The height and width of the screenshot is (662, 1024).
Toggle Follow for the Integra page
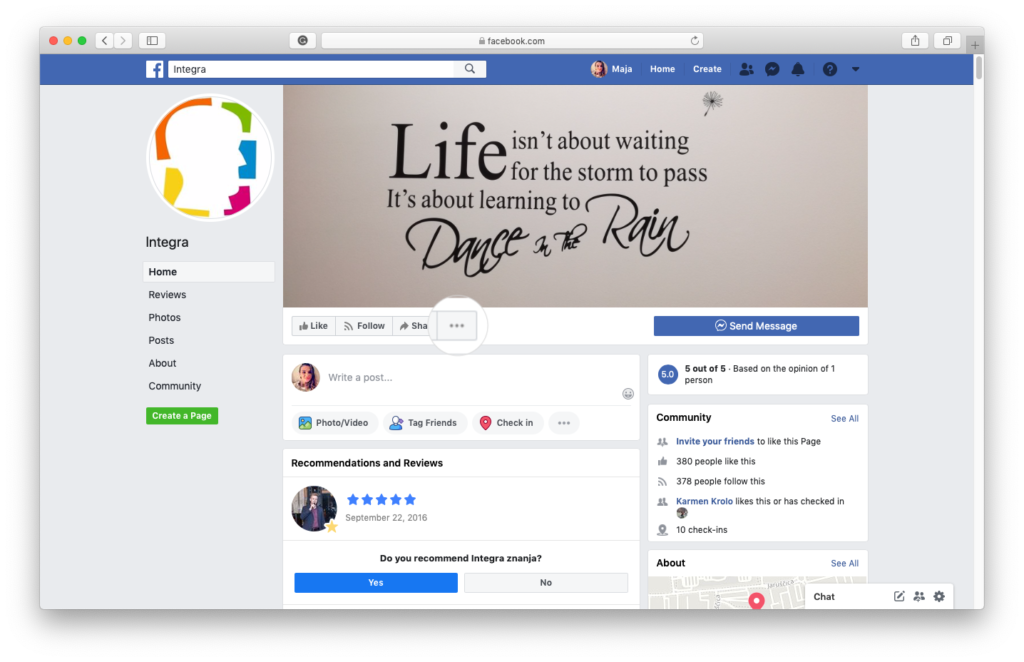pos(363,326)
